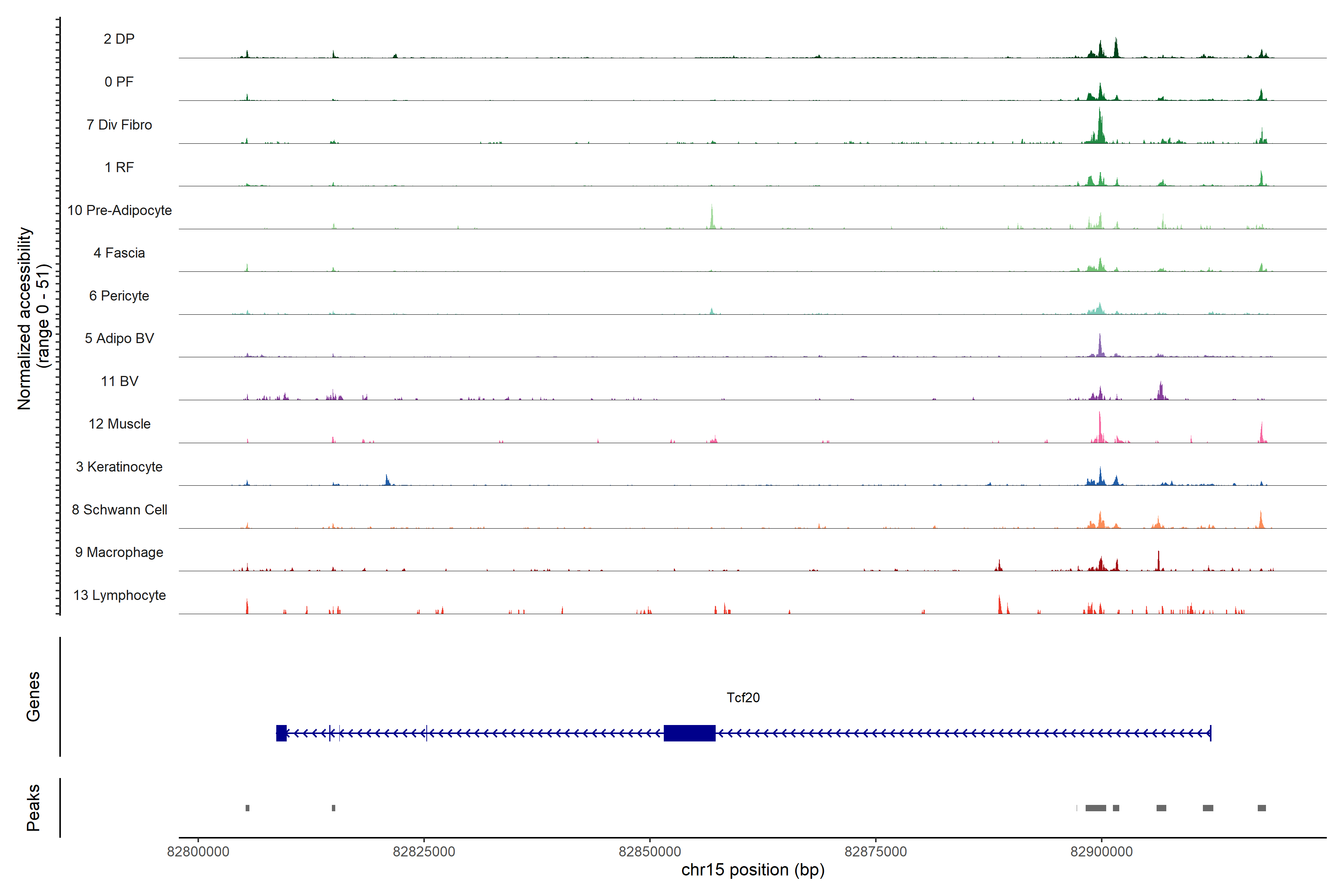Click the 82850000 x-axis tick label
The height and width of the screenshot is (896, 1344).
click(x=650, y=852)
